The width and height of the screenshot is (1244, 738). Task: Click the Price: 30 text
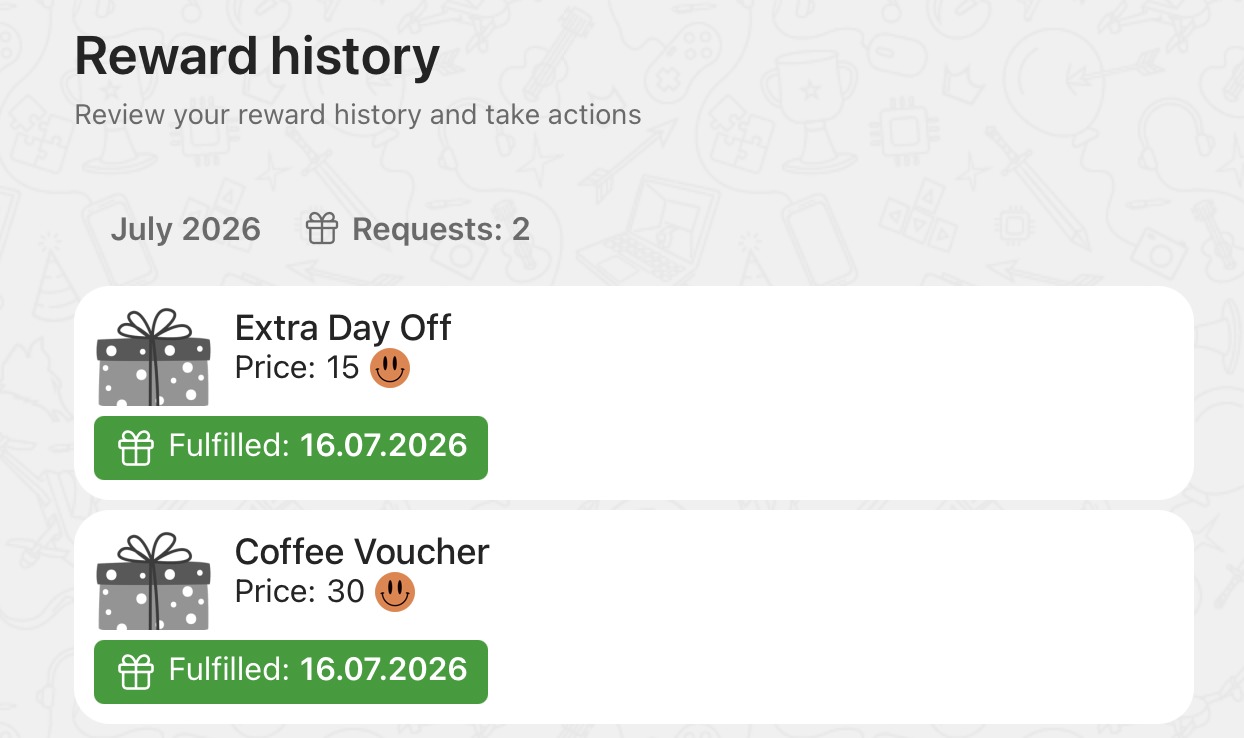300,592
